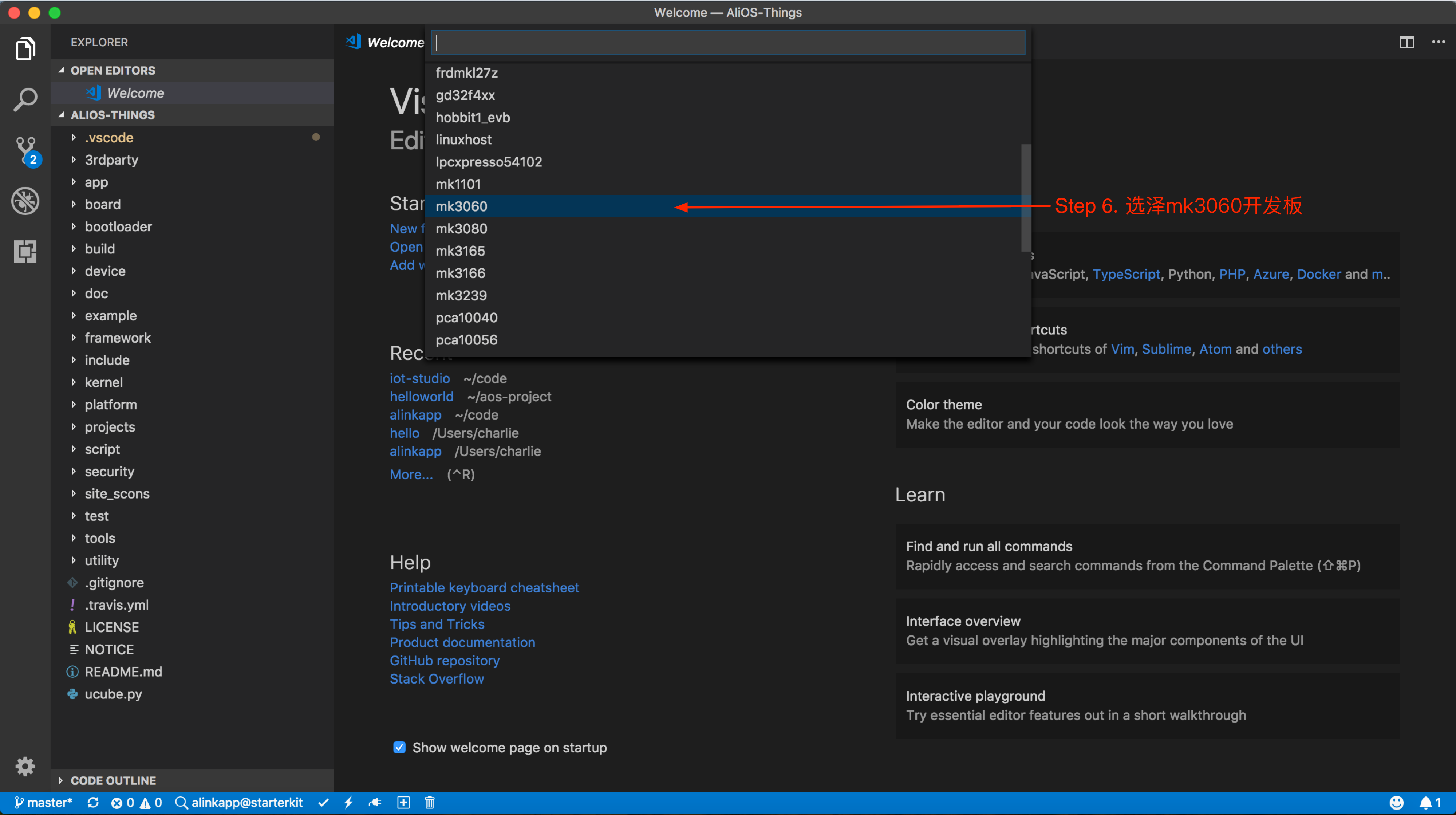Expand the framework folder
This screenshot has width=1456, height=815.
(118, 338)
